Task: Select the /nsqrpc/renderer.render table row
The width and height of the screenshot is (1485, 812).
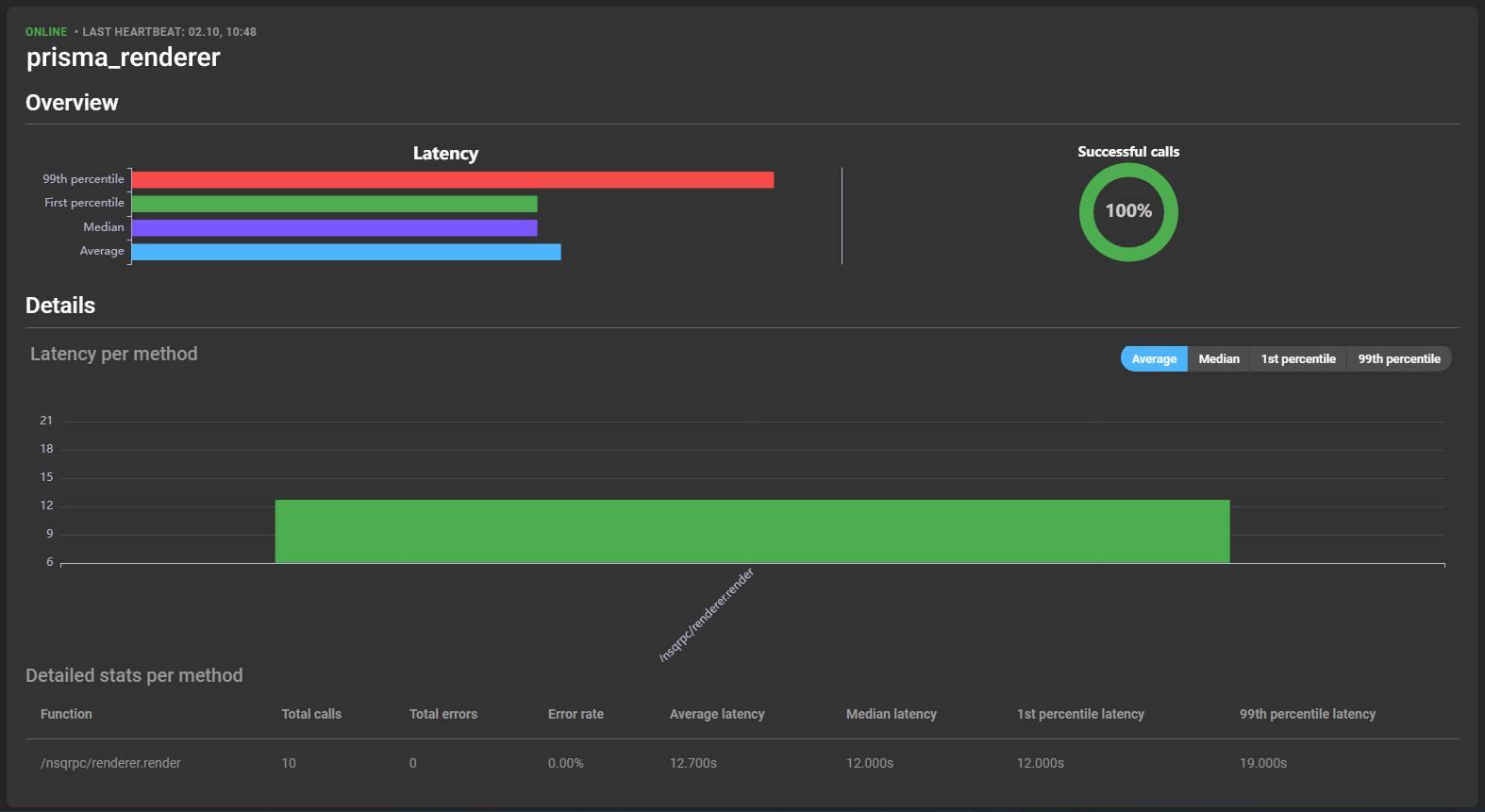Action: coord(110,763)
